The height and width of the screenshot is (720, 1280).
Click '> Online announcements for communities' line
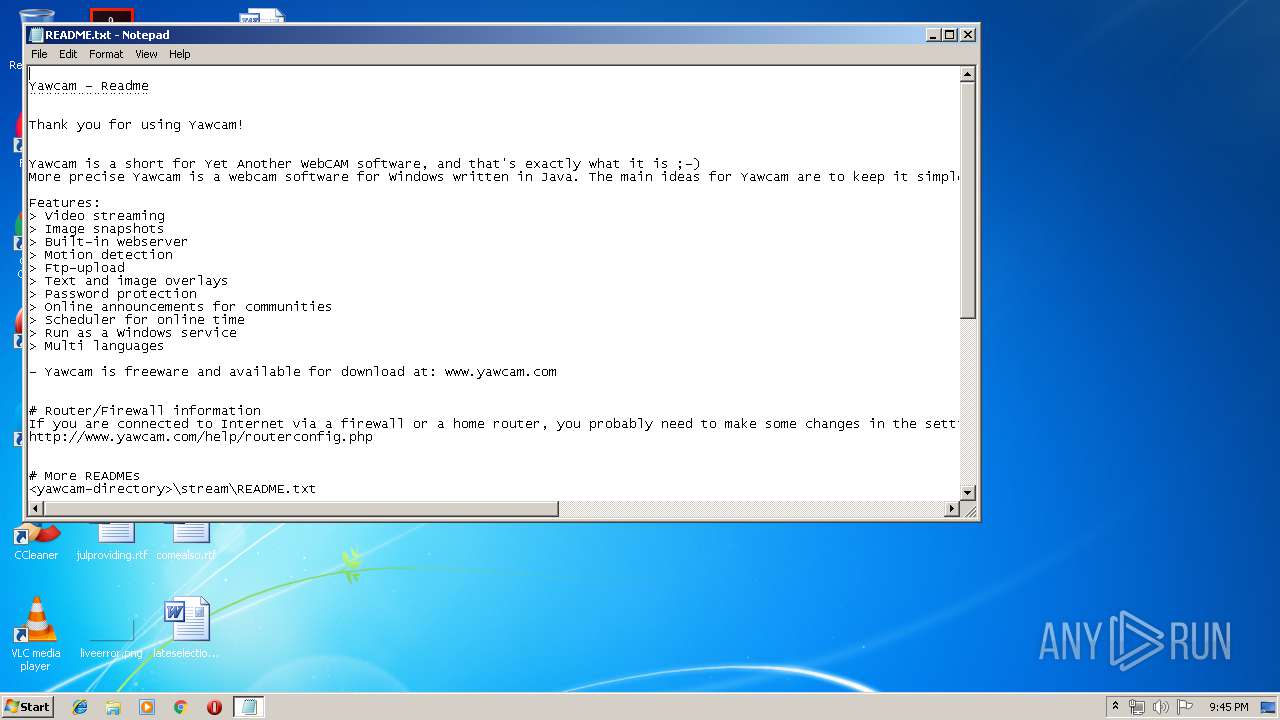(181, 307)
